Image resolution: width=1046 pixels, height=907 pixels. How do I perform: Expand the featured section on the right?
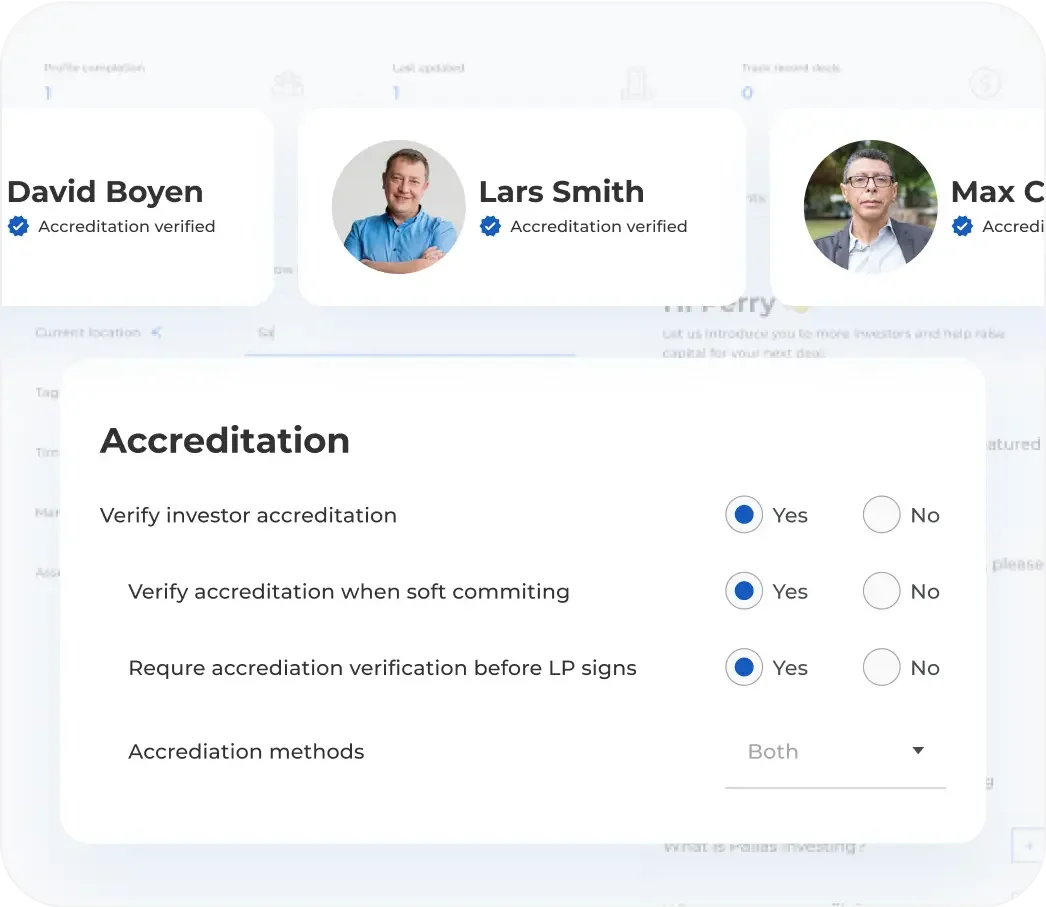pyautogui.click(x=1015, y=444)
